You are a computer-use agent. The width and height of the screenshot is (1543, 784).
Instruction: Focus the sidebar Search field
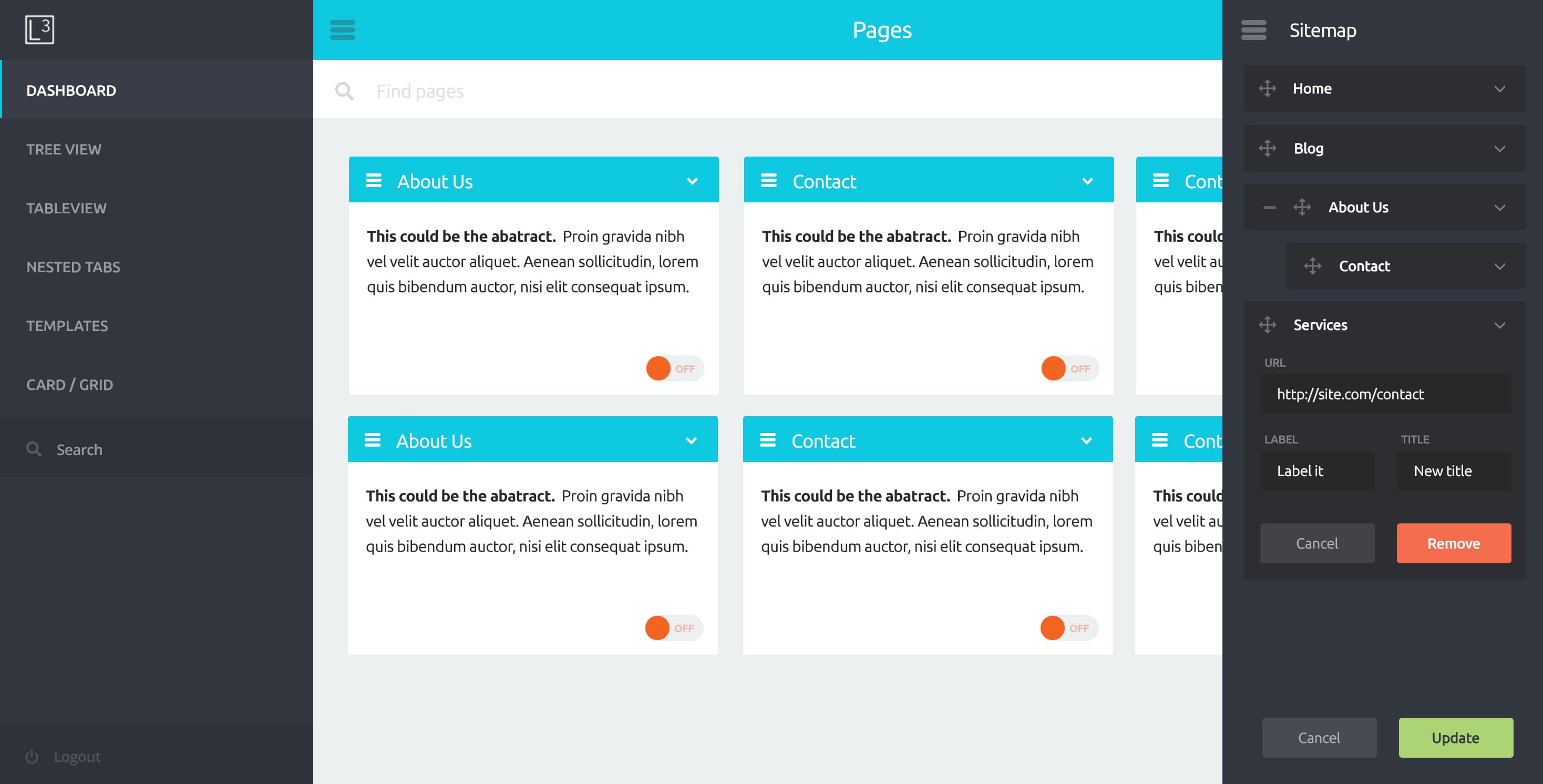tap(157, 448)
